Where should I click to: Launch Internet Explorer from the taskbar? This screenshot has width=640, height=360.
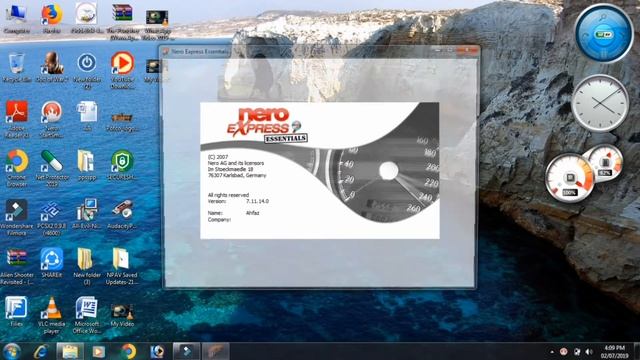point(41,351)
